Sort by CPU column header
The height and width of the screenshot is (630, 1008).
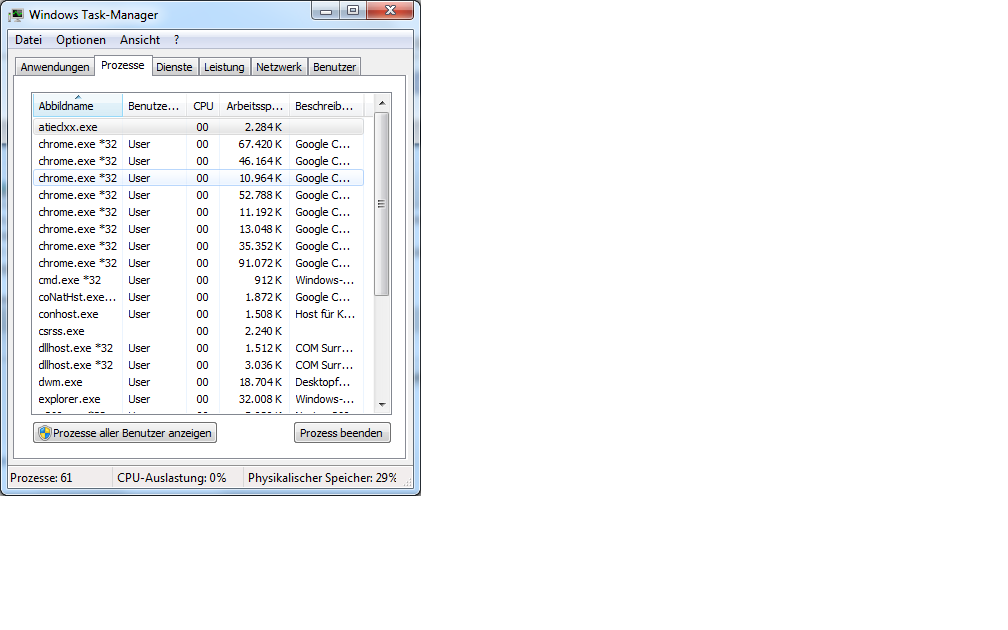pyautogui.click(x=203, y=106)
